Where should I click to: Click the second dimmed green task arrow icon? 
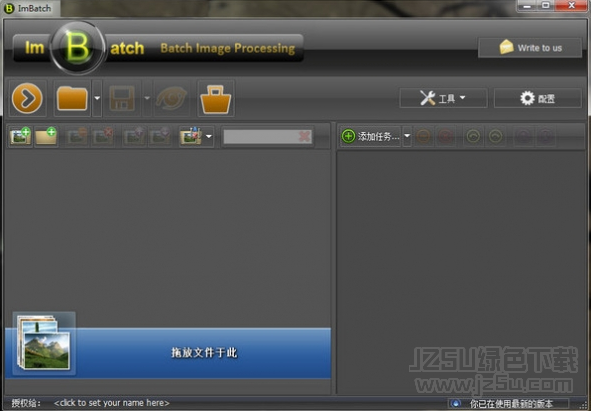point(495,136)
